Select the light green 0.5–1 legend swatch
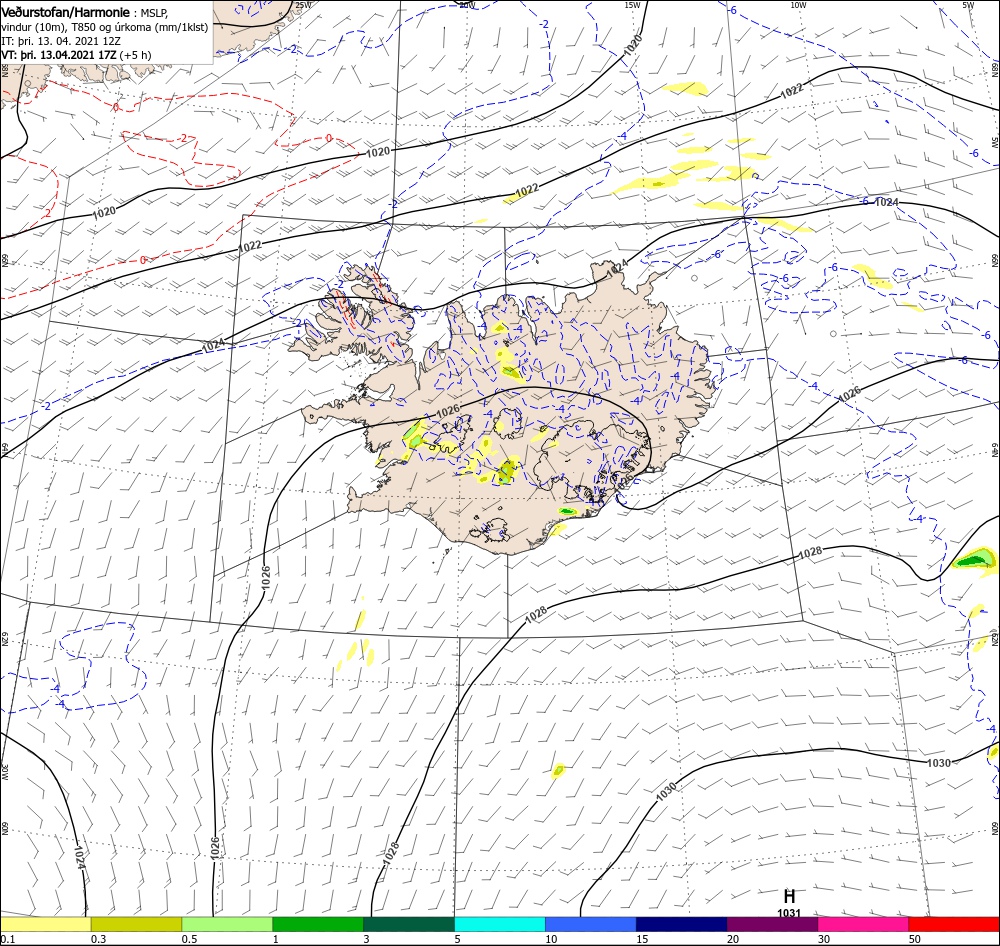 coord(227,924)
